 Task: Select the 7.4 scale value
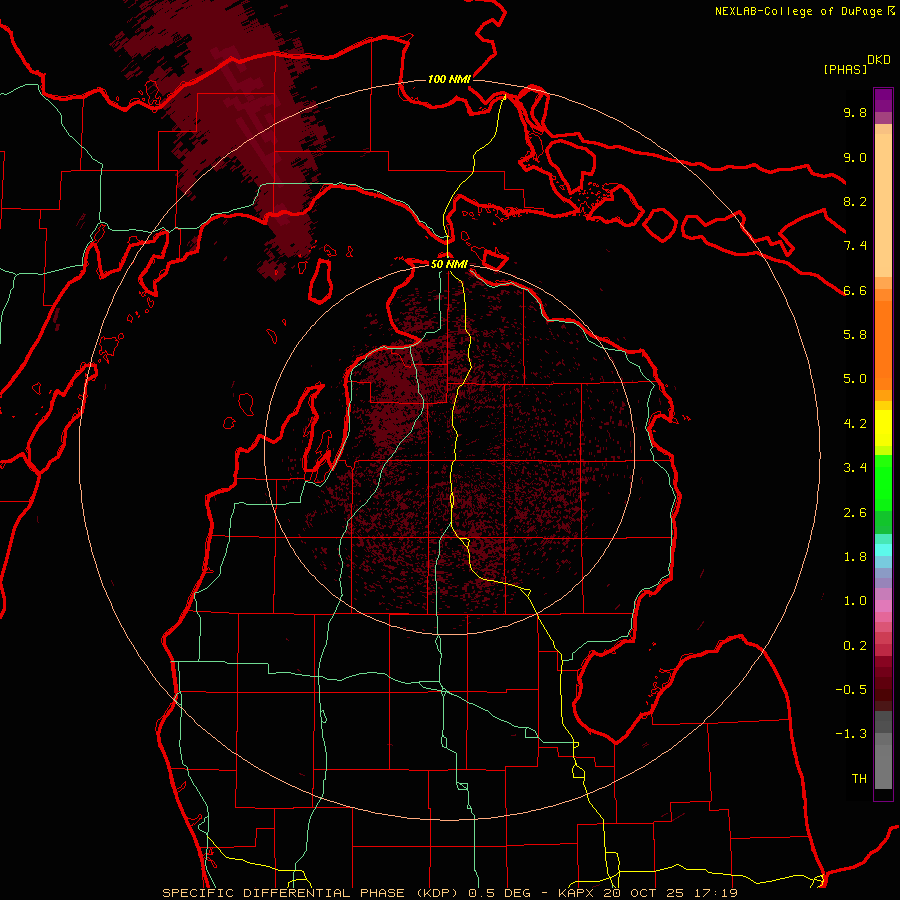click(x=855, y=246)
